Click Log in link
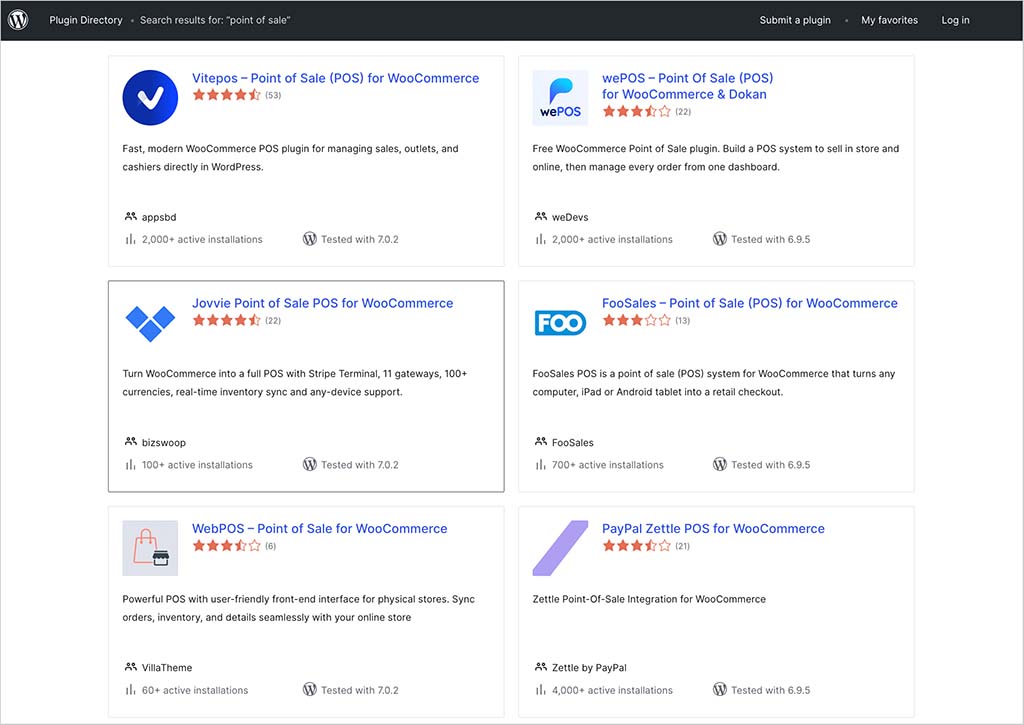 pos(955,20)
